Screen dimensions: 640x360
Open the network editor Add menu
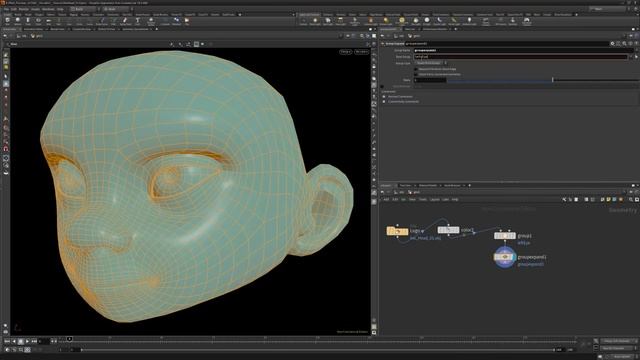point(386,200)
